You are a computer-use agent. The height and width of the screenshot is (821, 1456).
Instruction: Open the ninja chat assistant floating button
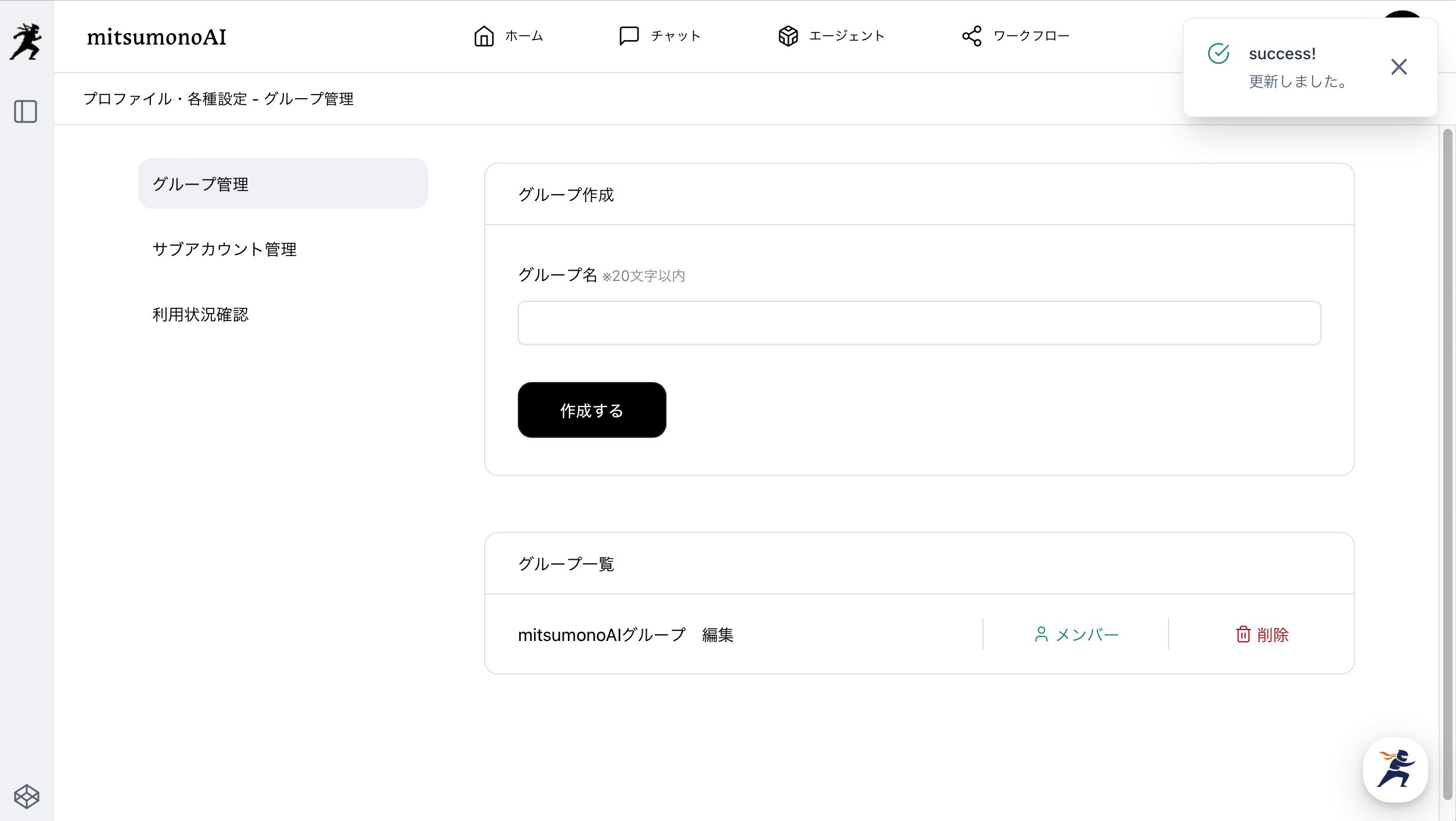pyautogui.click(x=1395, y=769)
